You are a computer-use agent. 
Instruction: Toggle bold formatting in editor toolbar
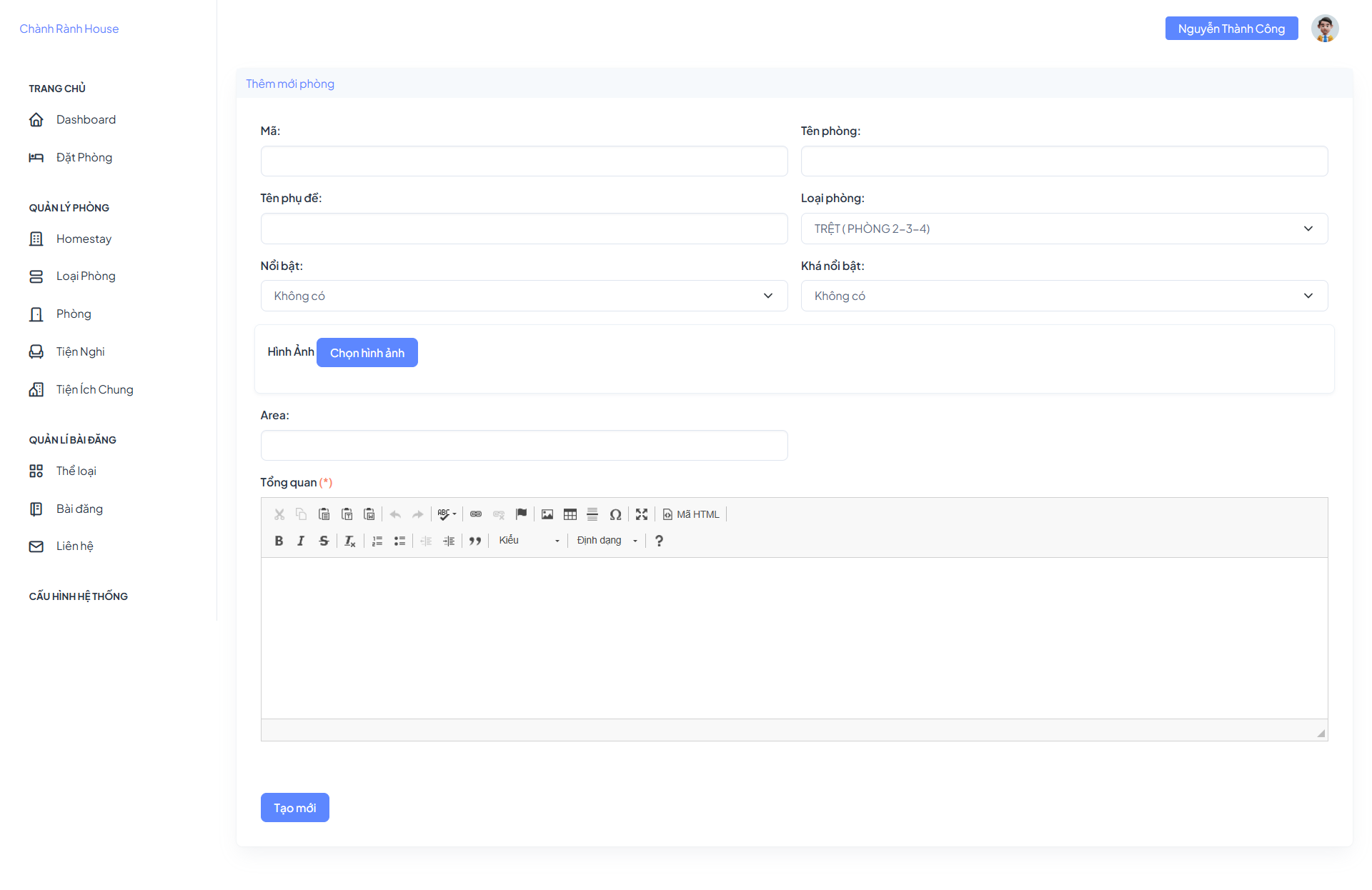point(279,541)
